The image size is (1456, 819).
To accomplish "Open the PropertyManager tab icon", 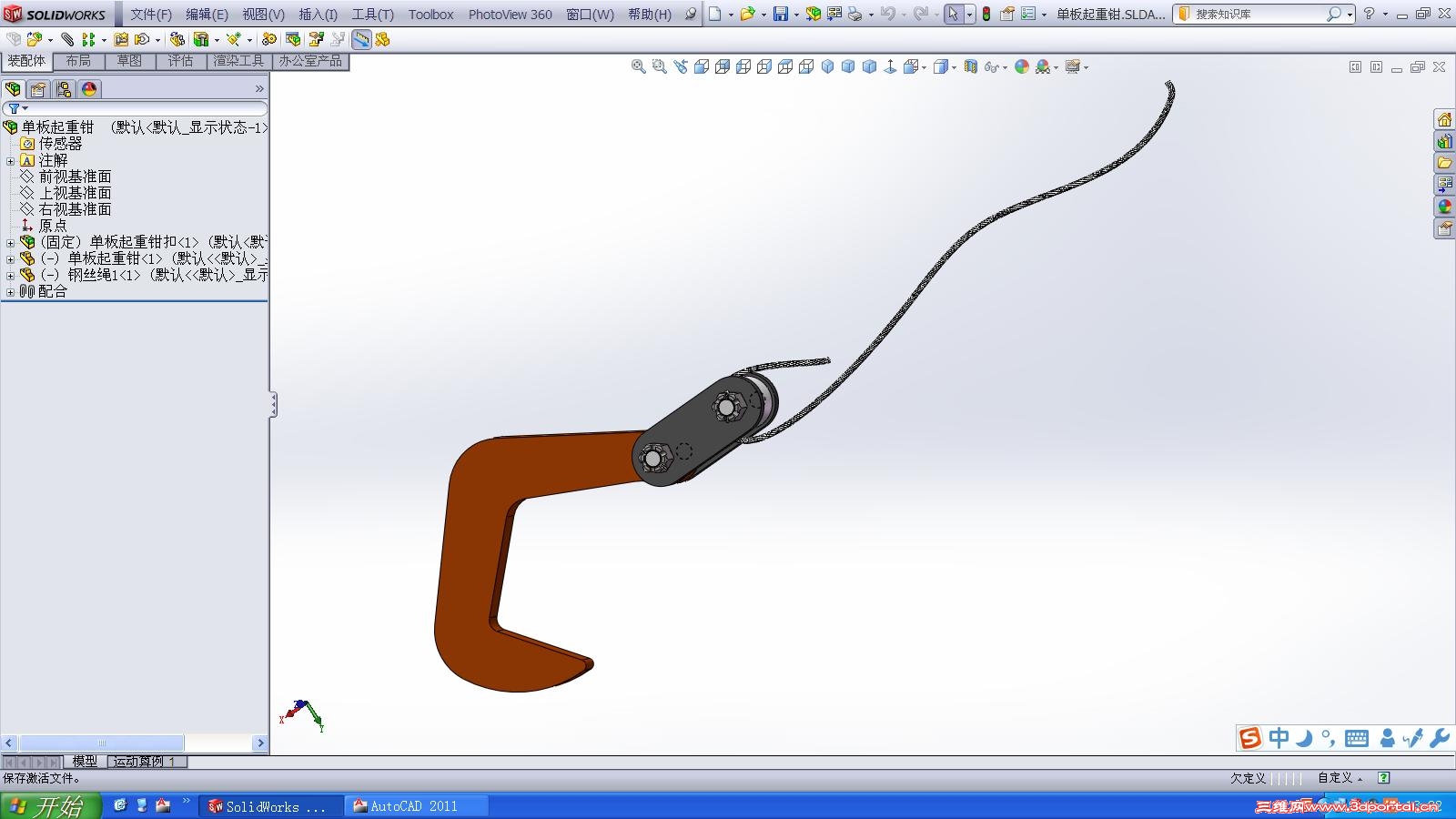I will pyautogui.click(x=38, y=89).
